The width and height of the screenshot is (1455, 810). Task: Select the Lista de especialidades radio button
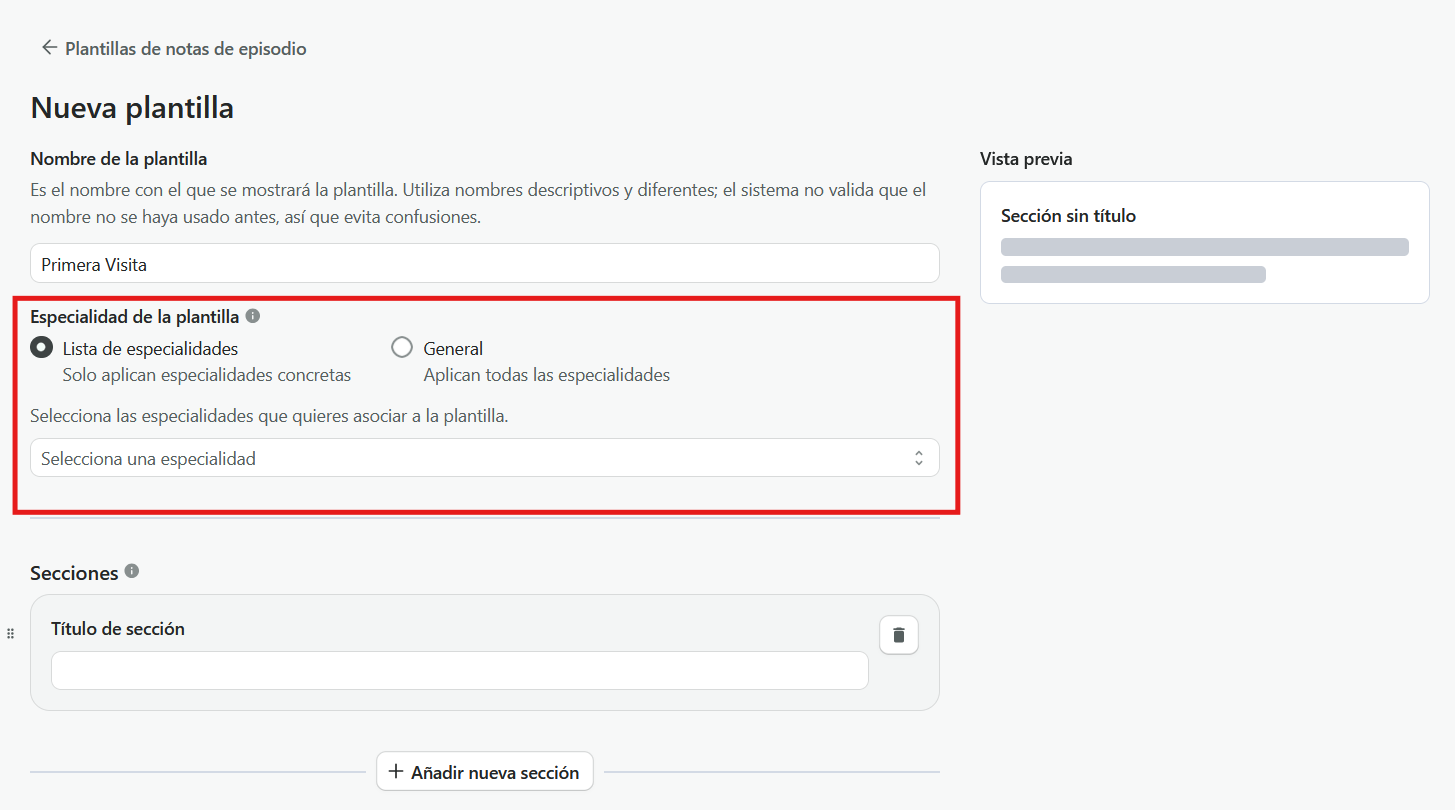(42, 348)
